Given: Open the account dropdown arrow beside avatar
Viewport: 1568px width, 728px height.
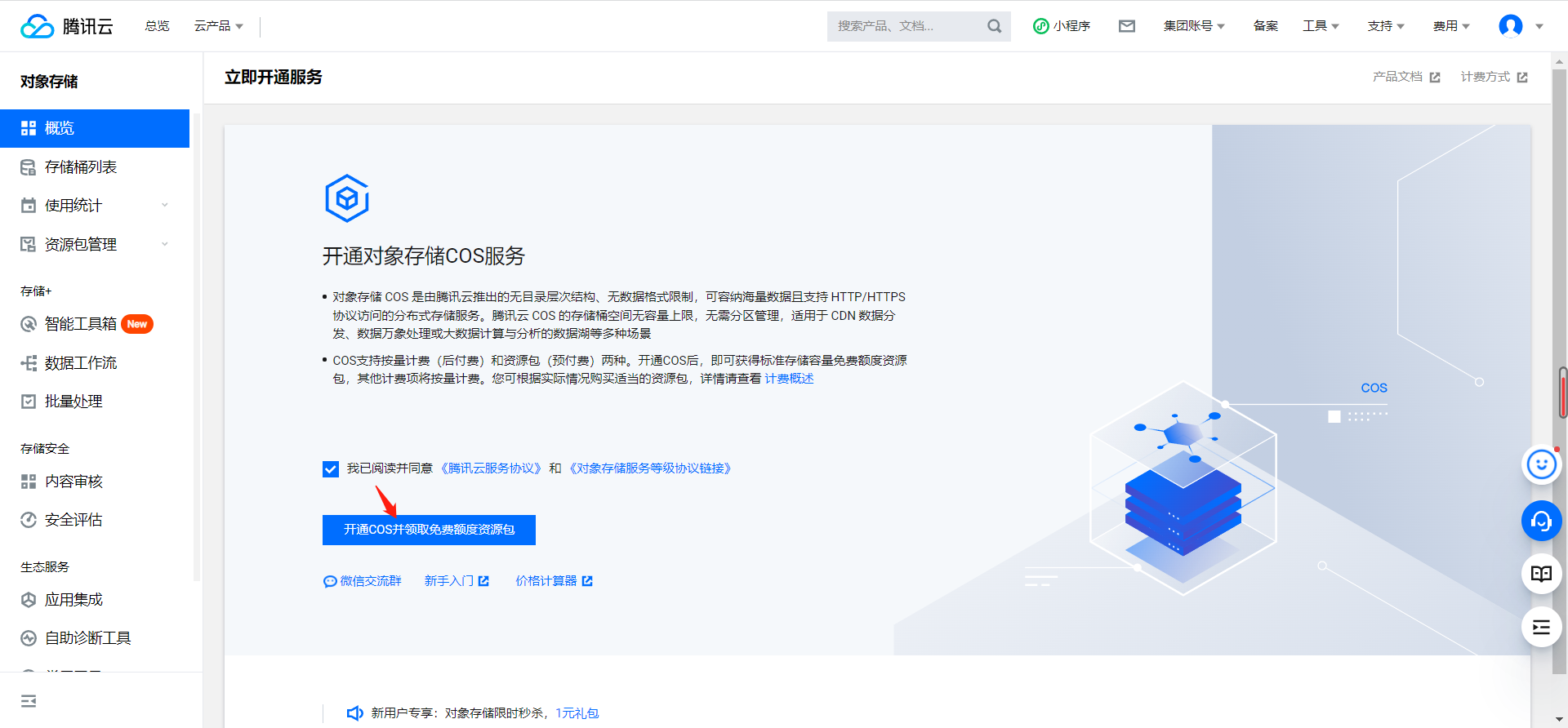Looking at the screenshot, I should point(1539,26).
